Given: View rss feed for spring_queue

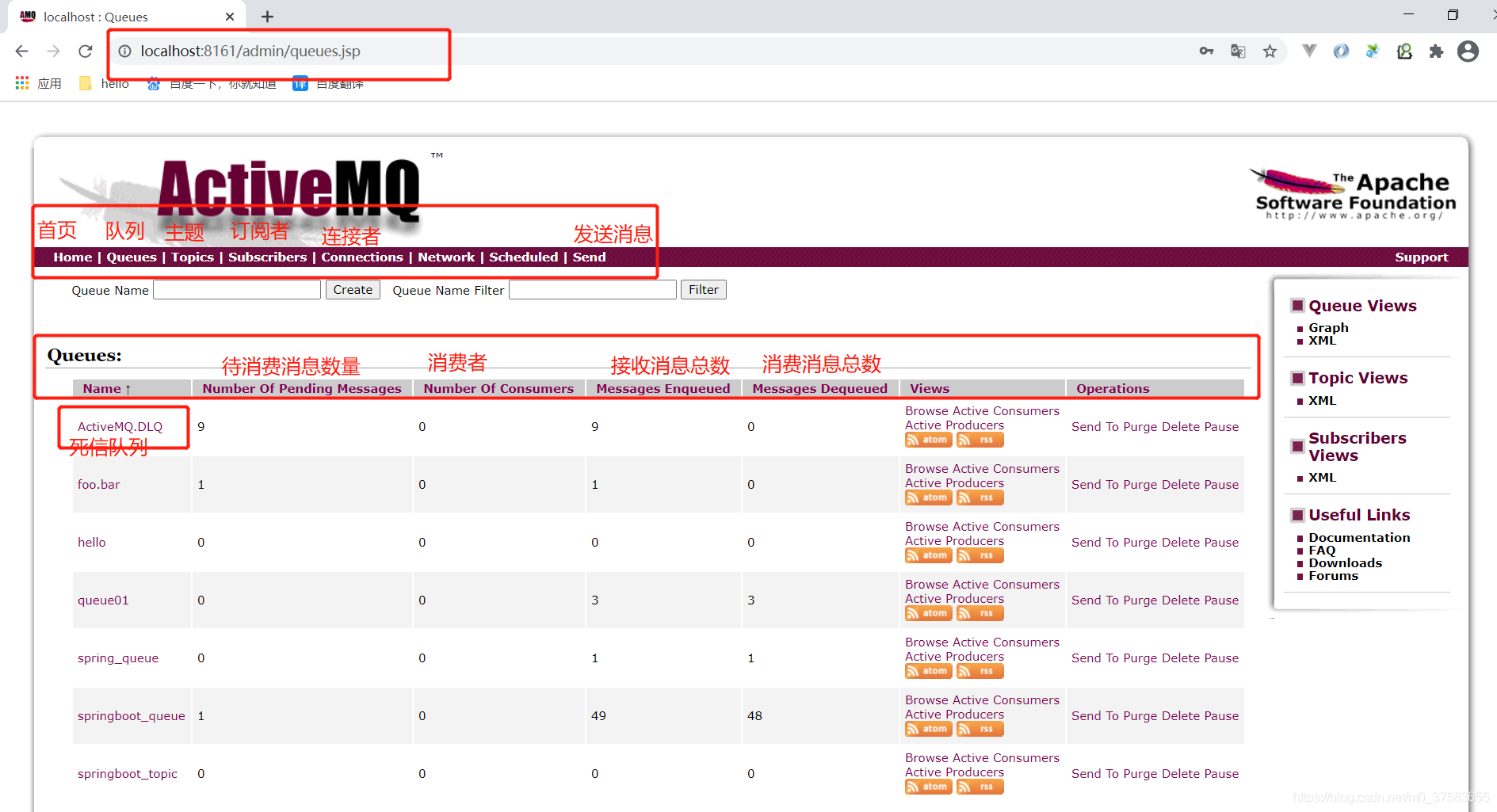Looking at the screenshot, I should pos(980,671).
